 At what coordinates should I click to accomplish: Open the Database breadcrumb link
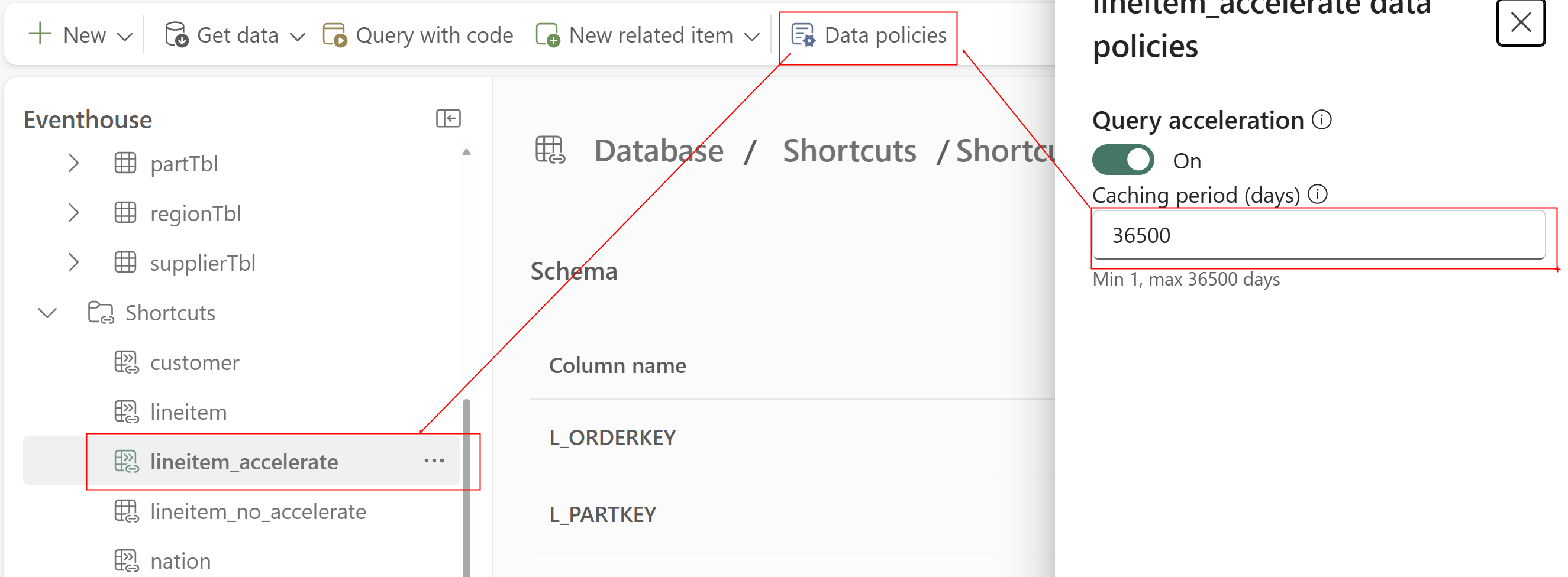point(659,151)
